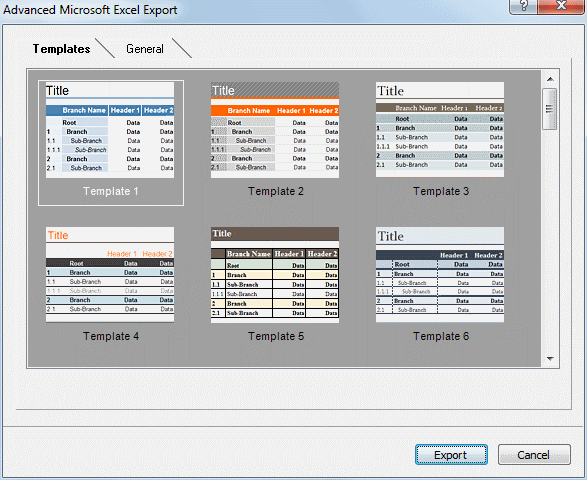Switch to the General tab

tap(145, 49)
